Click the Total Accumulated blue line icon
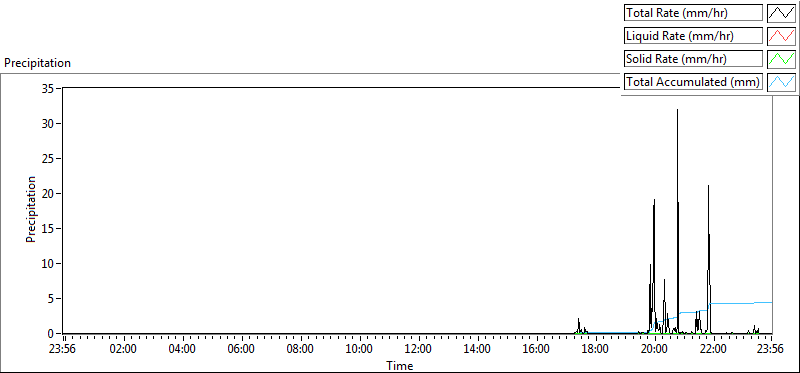The image size is (800, 373). [x=782, y=82]
